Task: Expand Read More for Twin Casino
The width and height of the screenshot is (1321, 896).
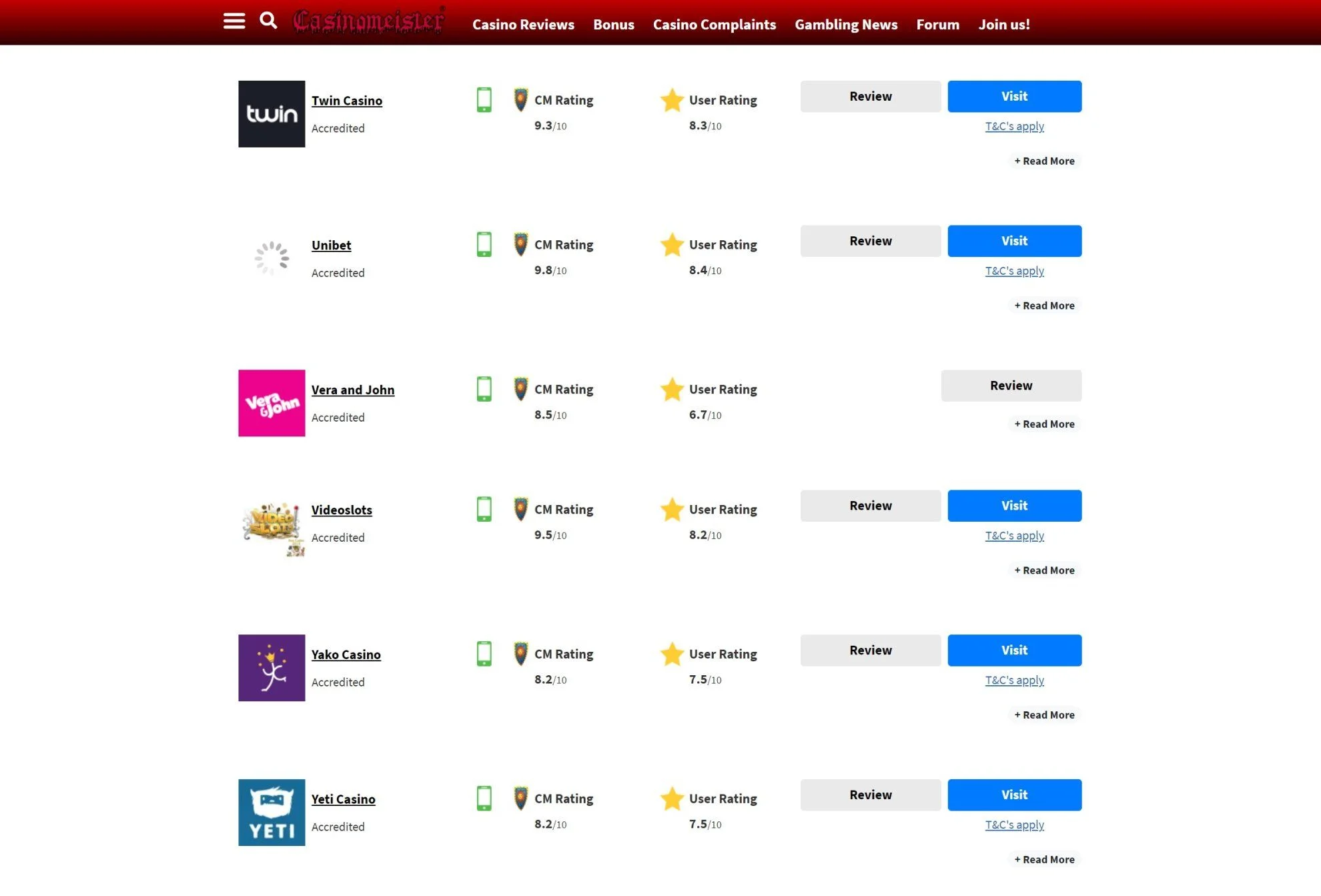Action: tap(1044, 161)
